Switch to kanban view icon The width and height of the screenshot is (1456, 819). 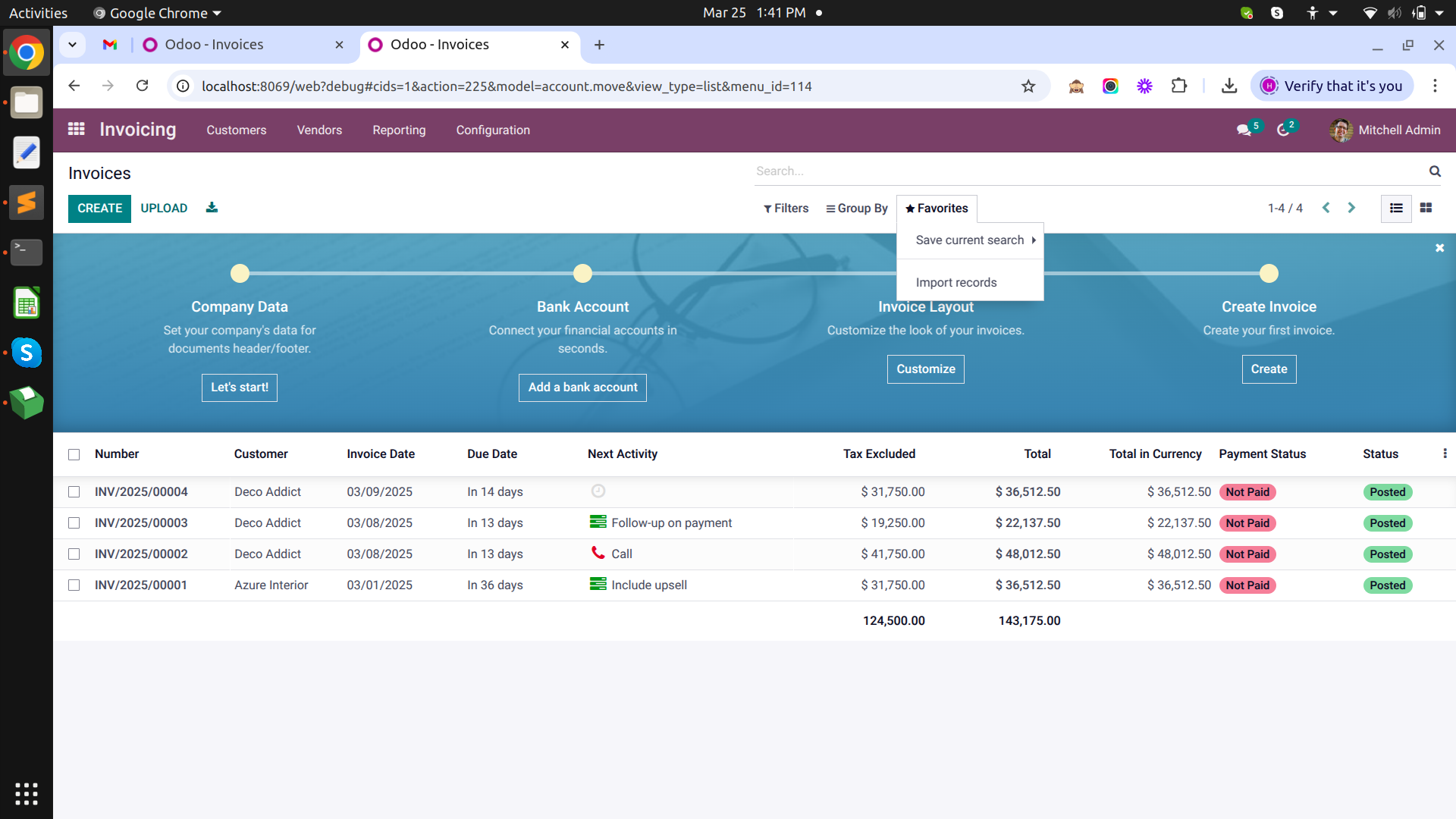click(1426, 208)
